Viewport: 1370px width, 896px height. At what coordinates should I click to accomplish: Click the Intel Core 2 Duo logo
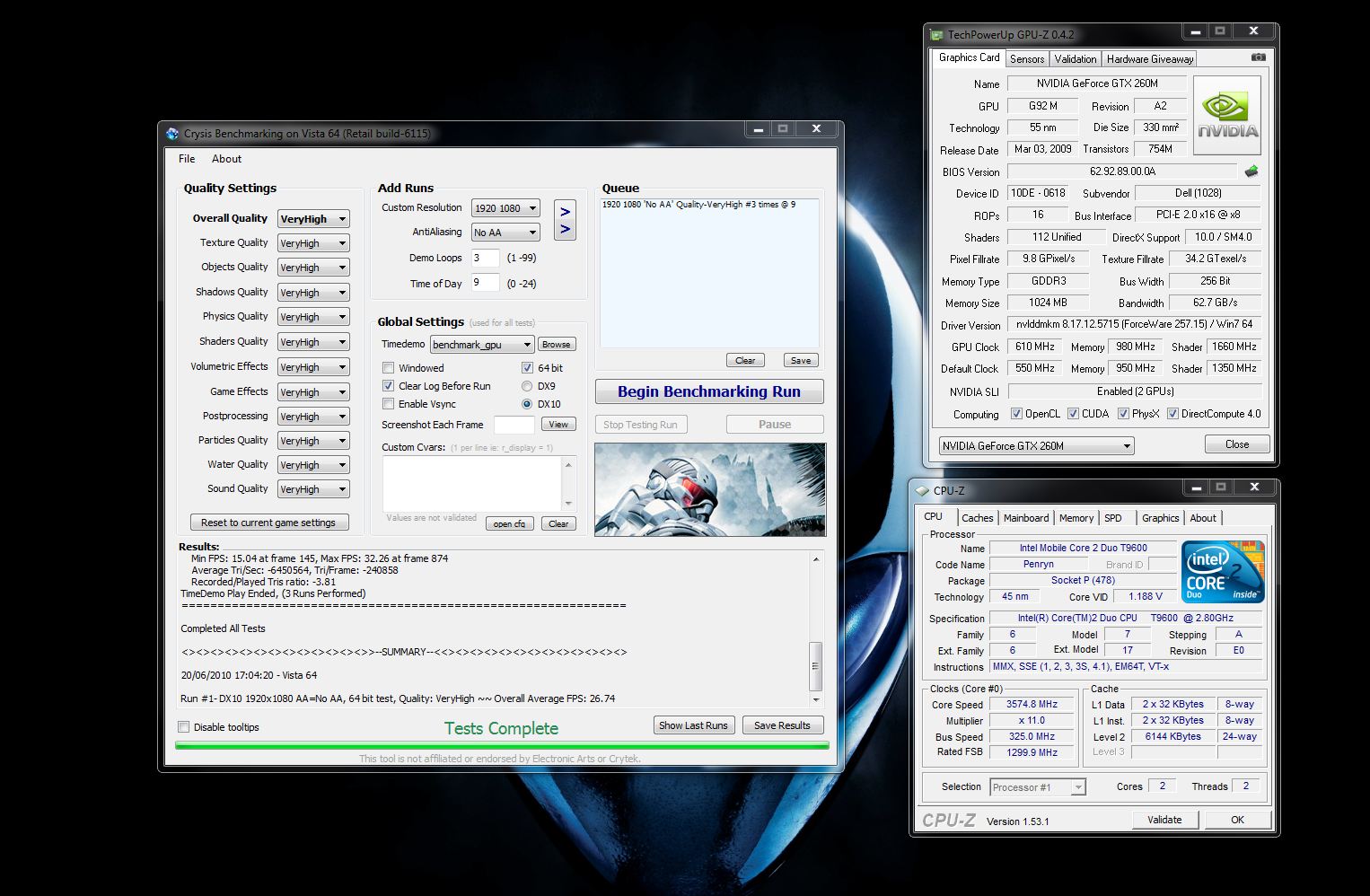[1222, 572]
